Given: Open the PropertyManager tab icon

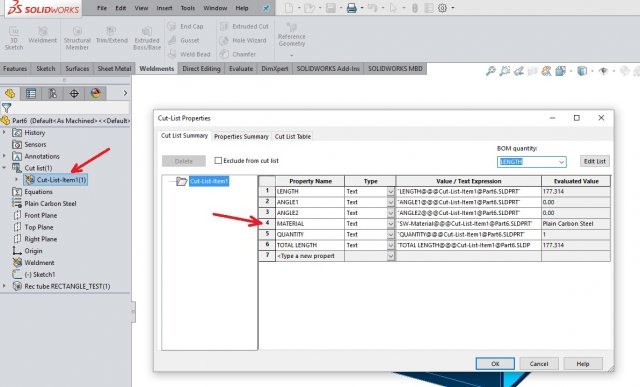Looking at the screenshot, I should point(31,93).
